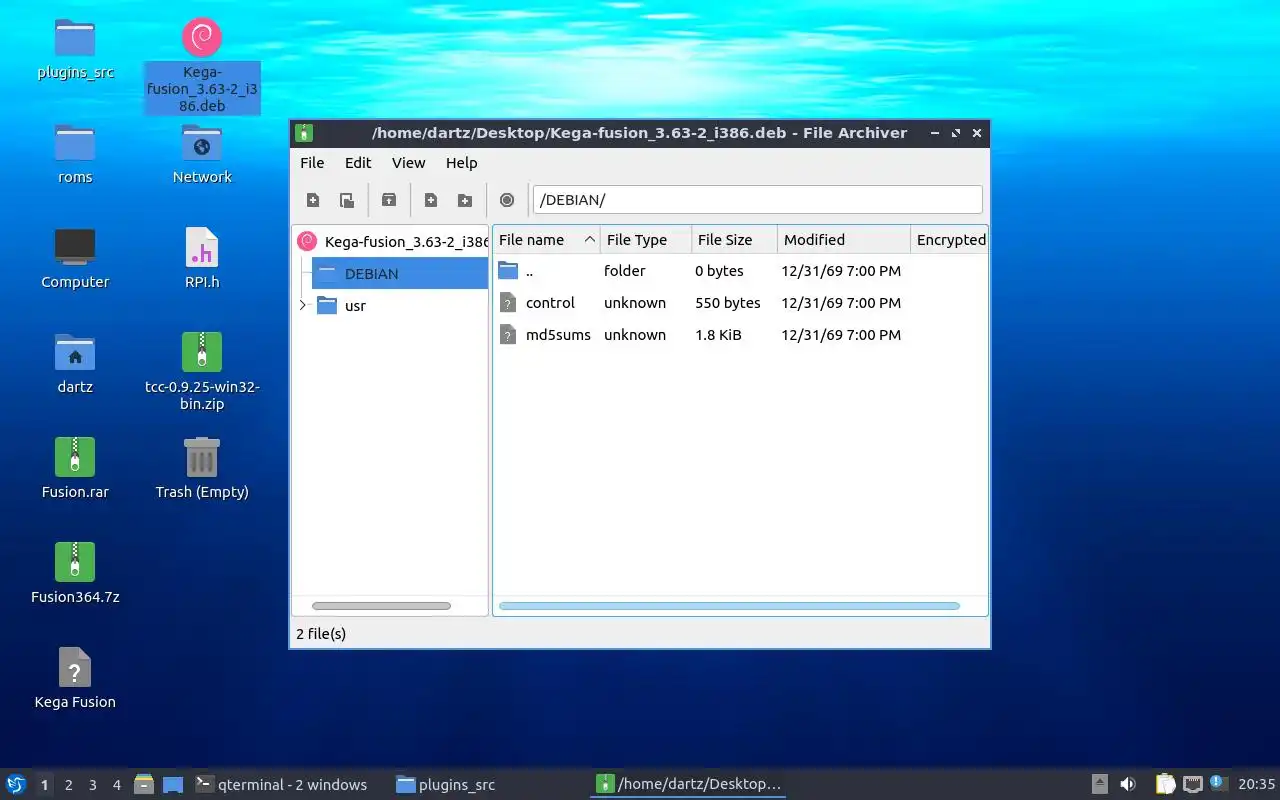
Task: Click the File Archiver window menu icon
Action: click(x=304, y=133)
